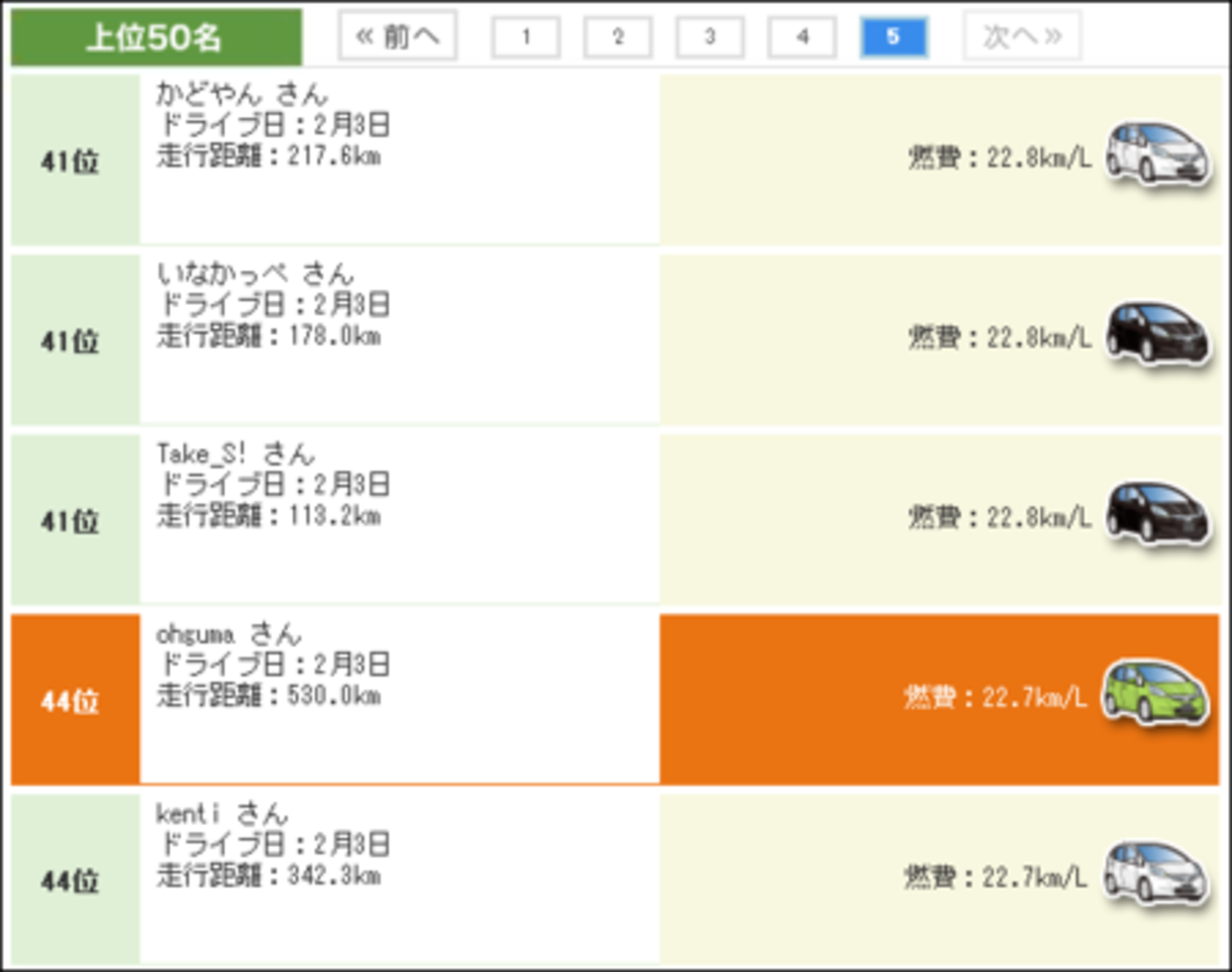1232x972 pixels.
Task: Select the Take_S! さん user name
Action: 236,454
